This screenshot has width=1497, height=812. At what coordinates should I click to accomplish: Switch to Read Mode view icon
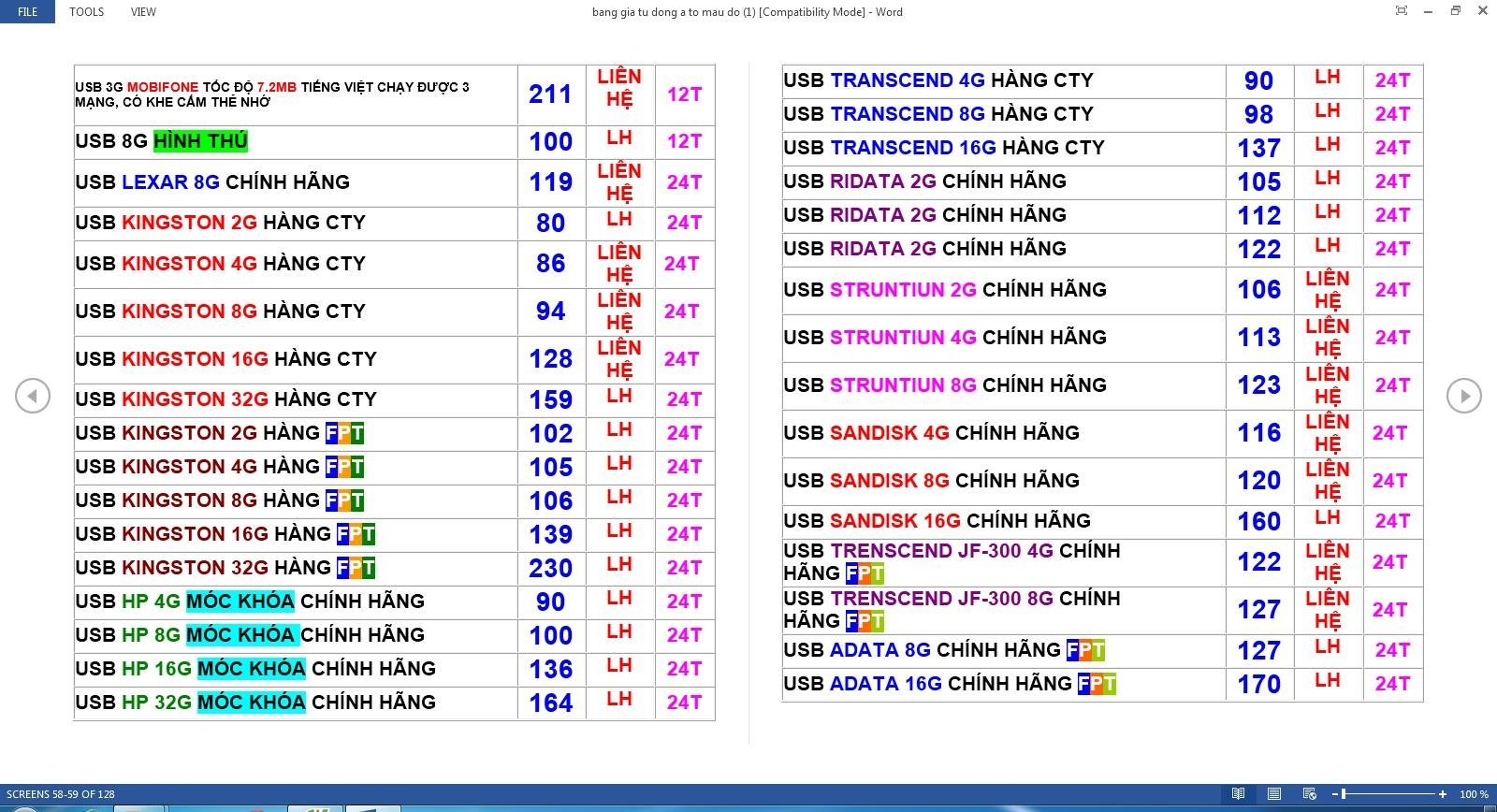1238,794
